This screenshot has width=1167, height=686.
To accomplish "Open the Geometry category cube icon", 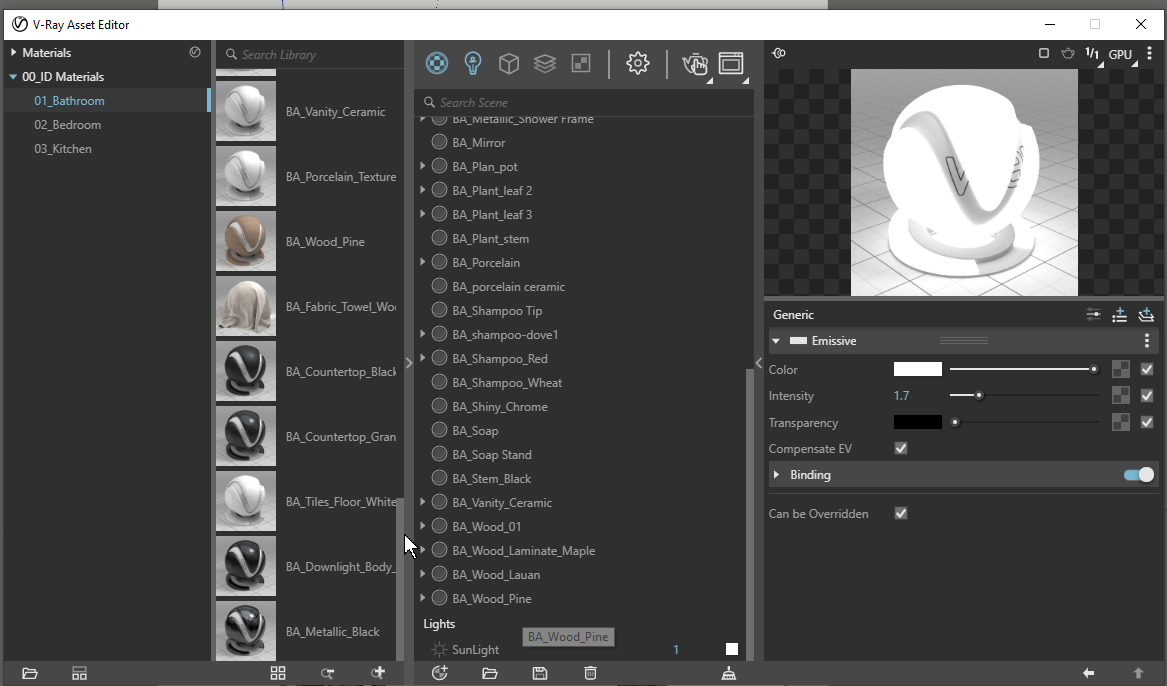I will [509, 63].
